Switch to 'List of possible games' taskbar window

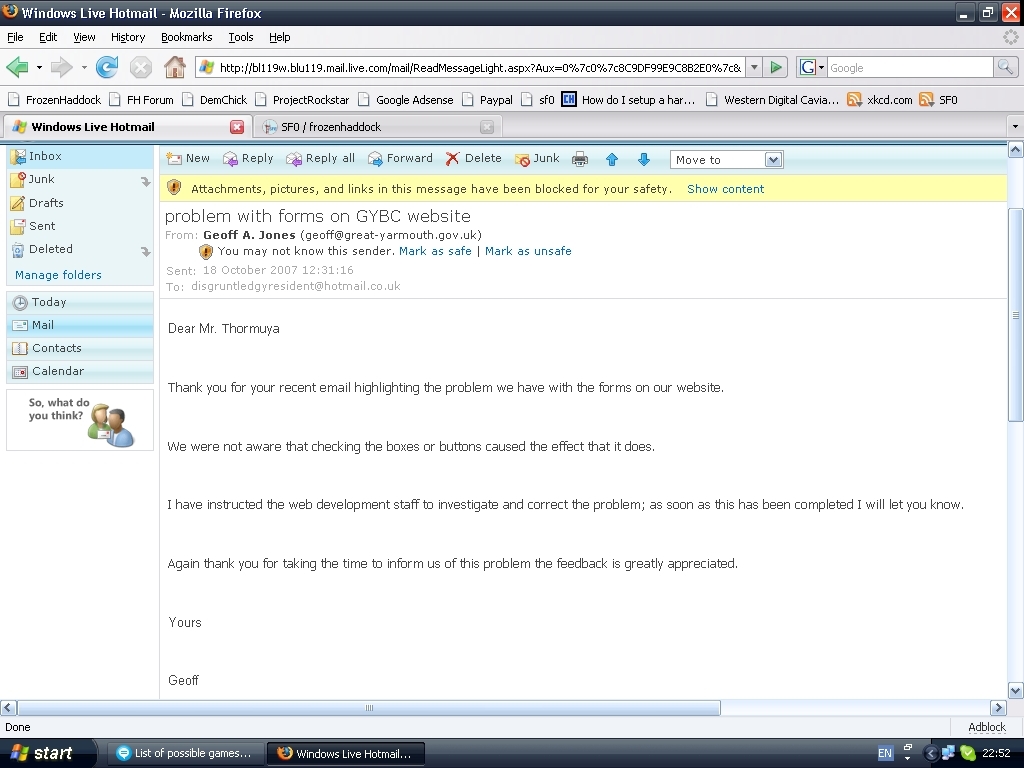point(184,753)
